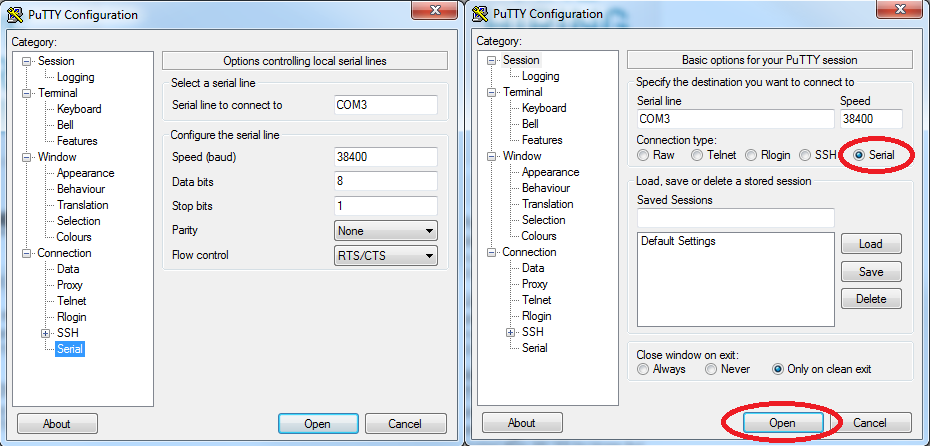This screenshot has width=931, height=446.
Task: Select Behaviour in left window tree
Action: click(81, 189)
